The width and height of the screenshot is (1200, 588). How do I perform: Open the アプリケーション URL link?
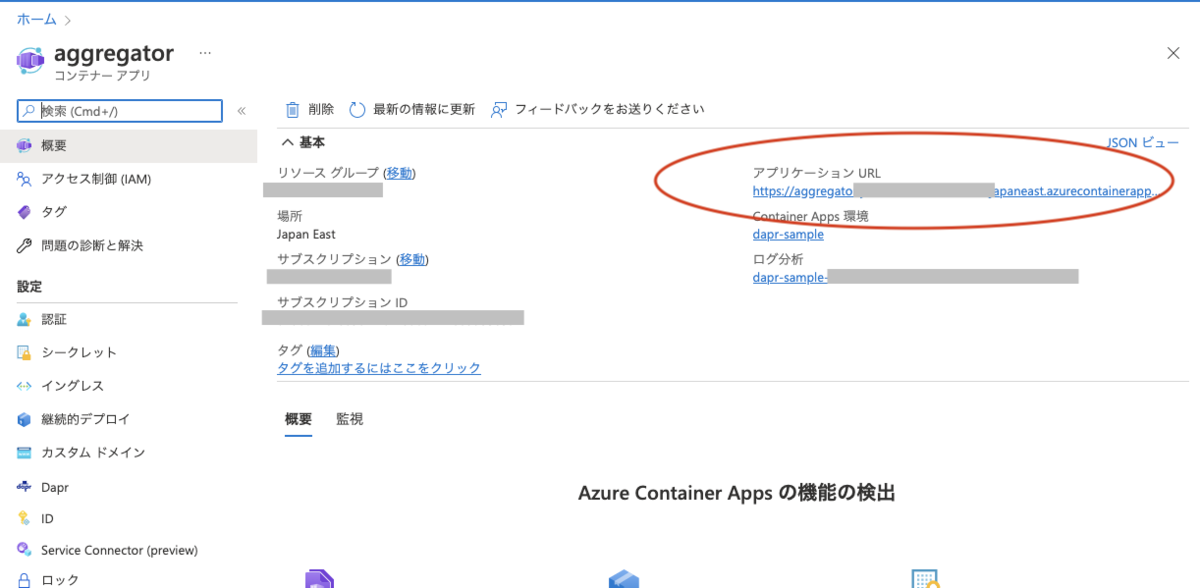[x=957, y=190]
